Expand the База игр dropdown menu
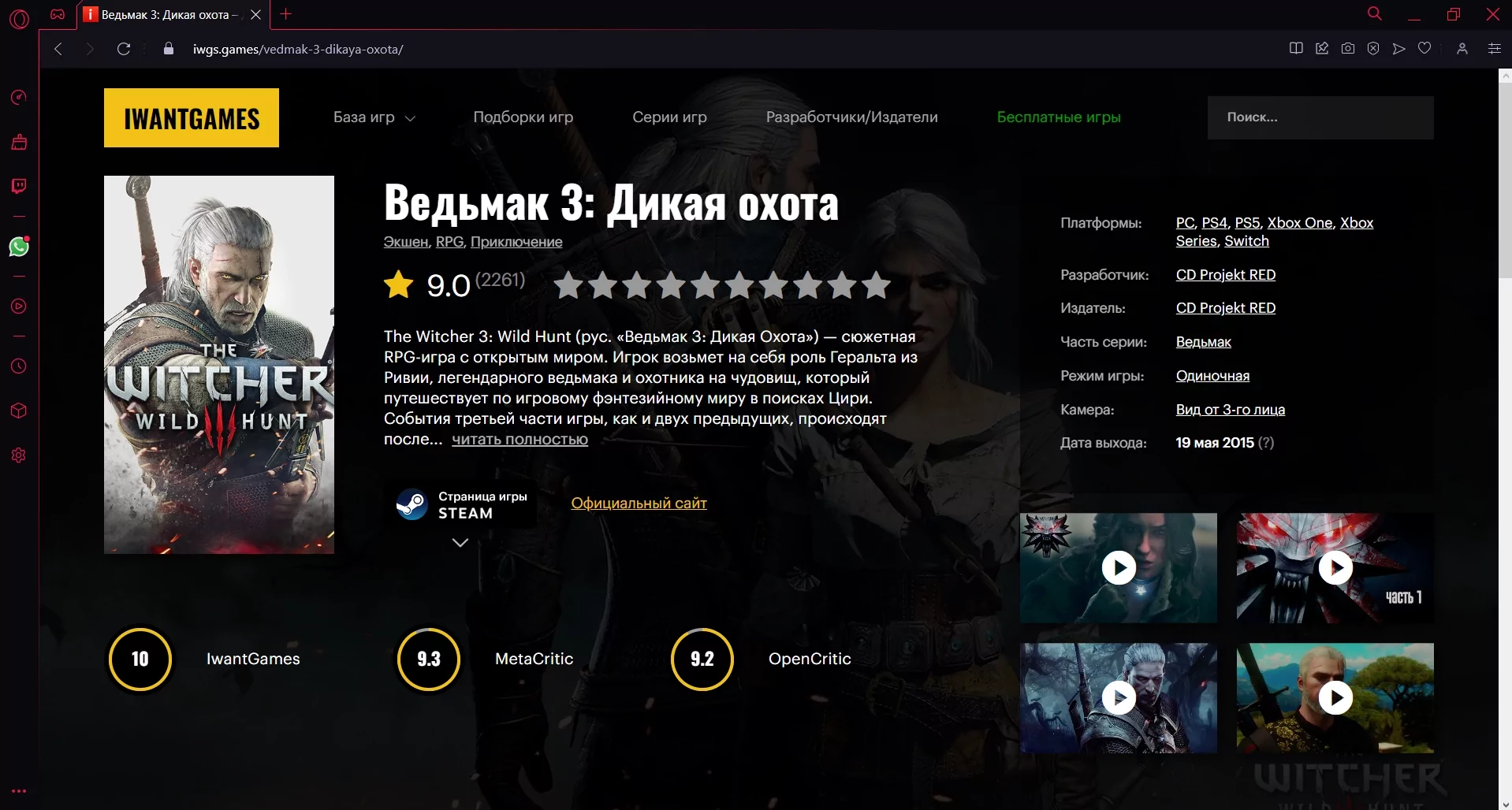This screenshot has width=1512, height=810. [x=374, y=117]
